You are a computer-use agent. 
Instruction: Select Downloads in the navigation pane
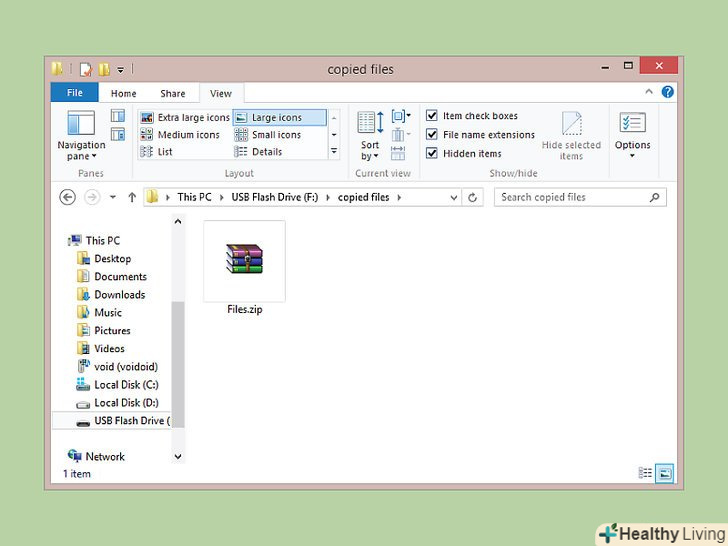click(119, 294)
